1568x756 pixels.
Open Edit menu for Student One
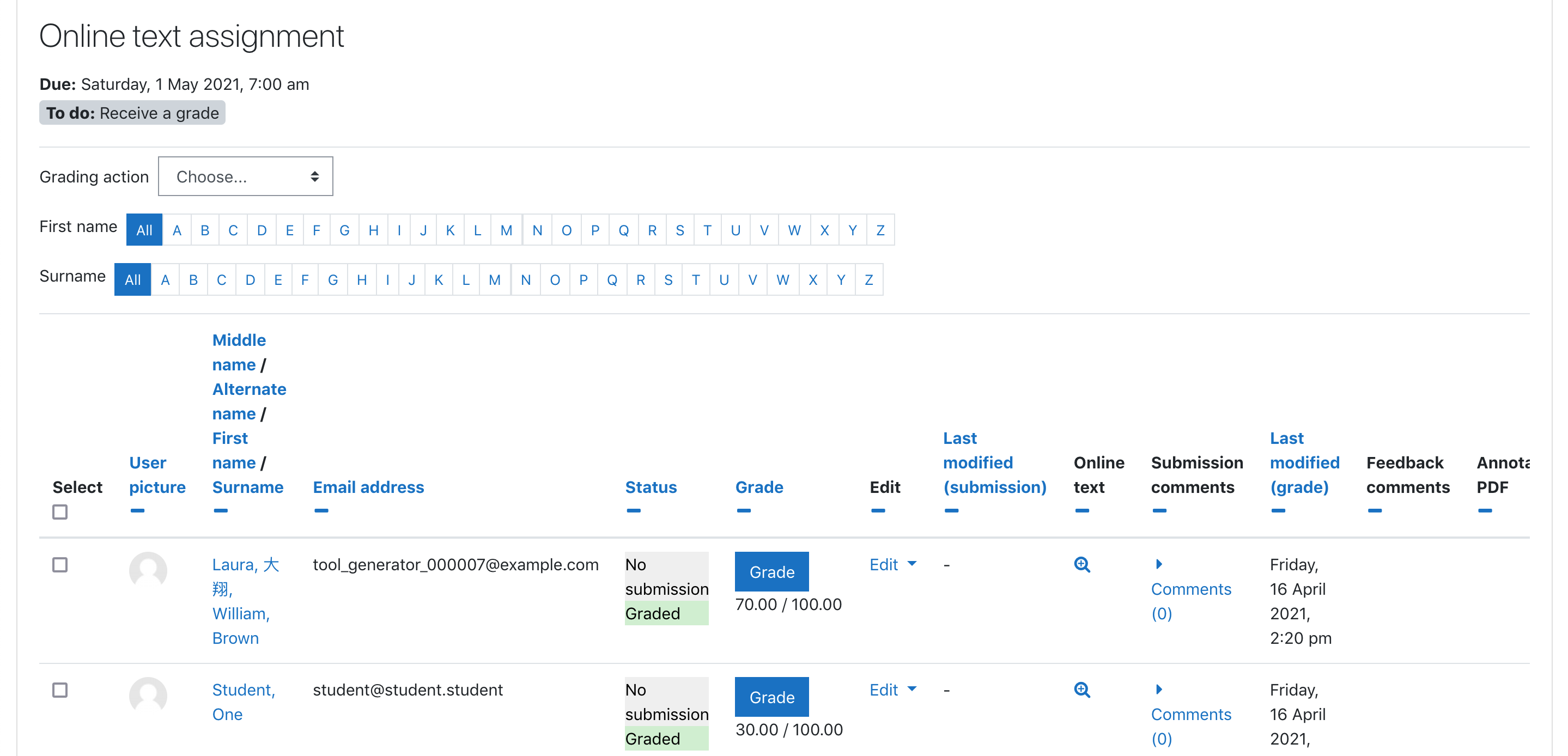coord(892,690)
